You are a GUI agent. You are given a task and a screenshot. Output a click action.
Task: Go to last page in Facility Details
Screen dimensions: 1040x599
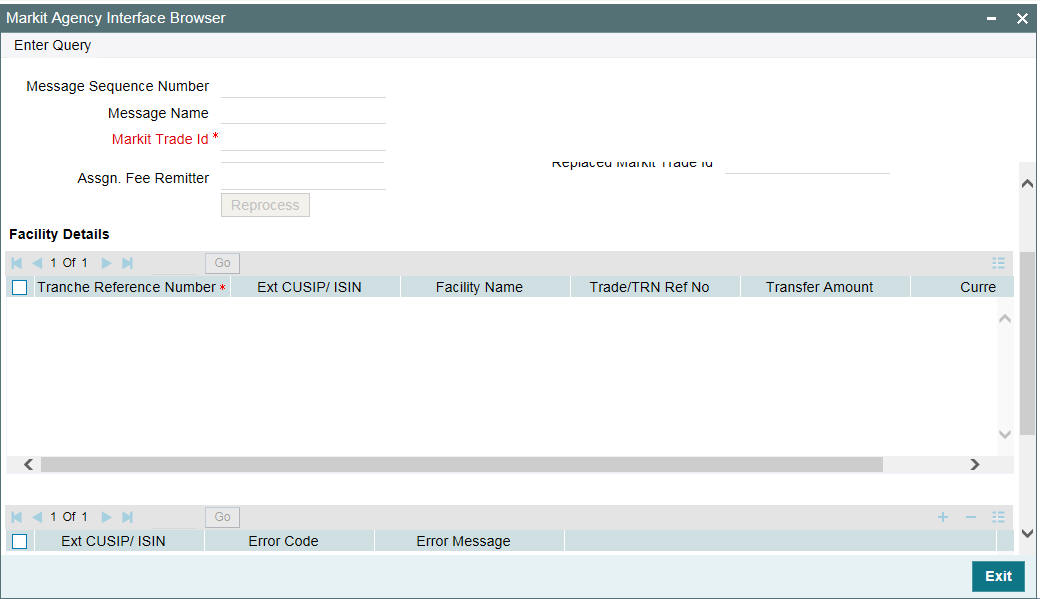click(127, 263)
